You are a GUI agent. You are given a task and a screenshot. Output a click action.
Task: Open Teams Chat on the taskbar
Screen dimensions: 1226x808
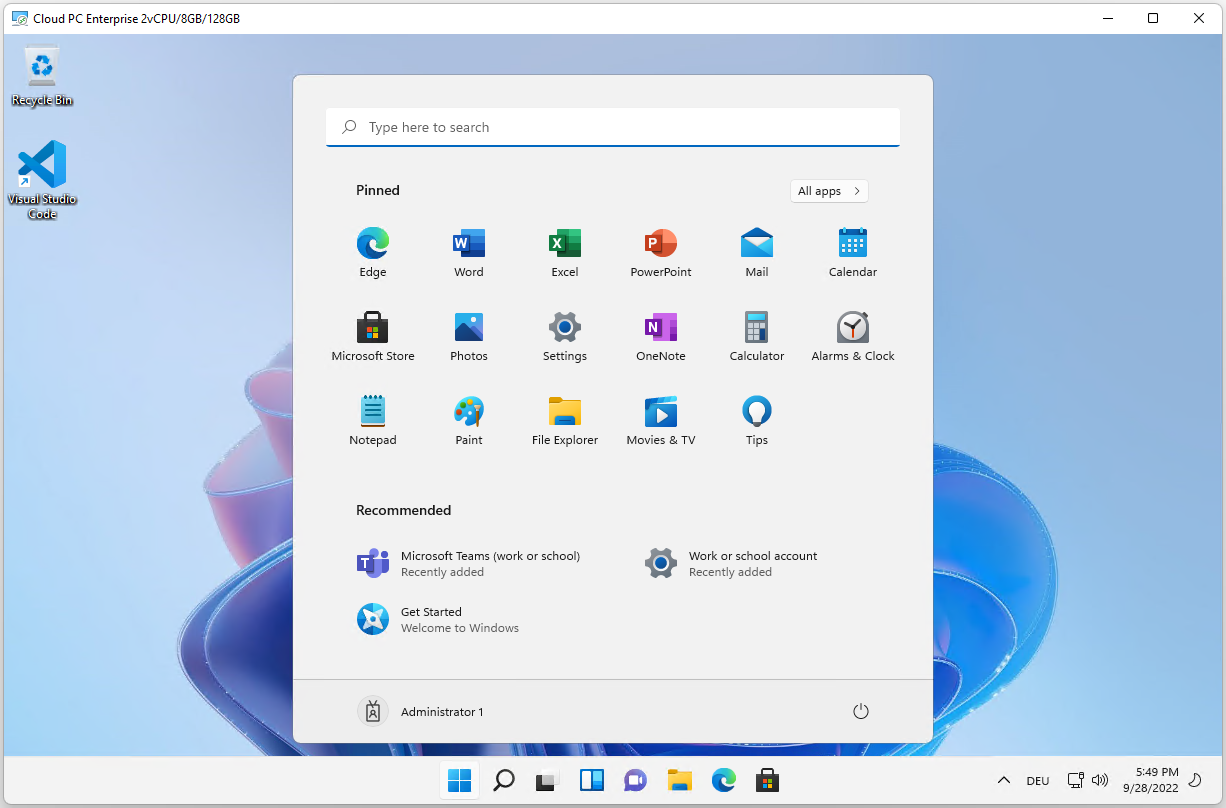(635, 780)
